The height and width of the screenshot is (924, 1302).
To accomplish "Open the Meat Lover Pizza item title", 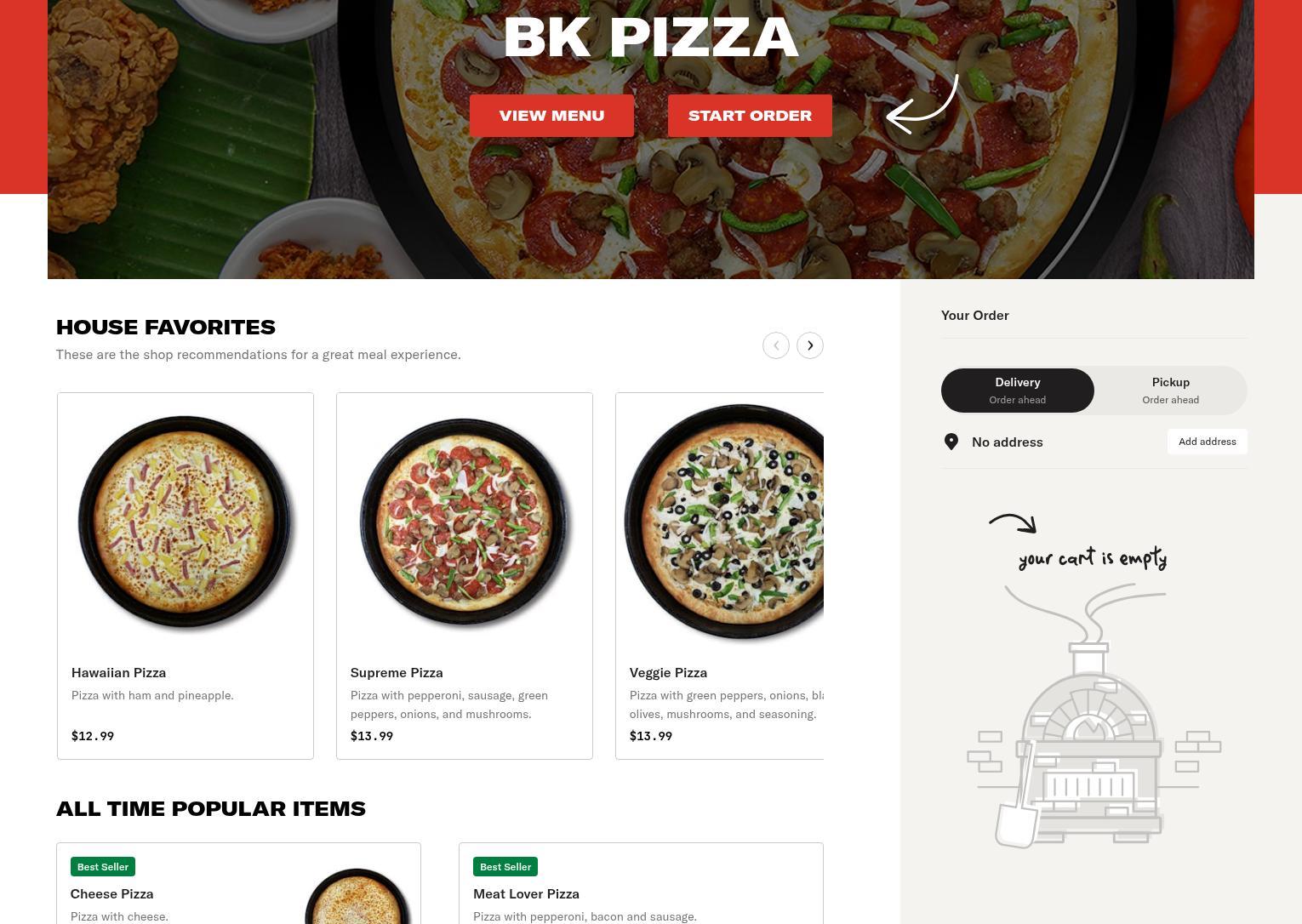I will (x=526, y=893).
